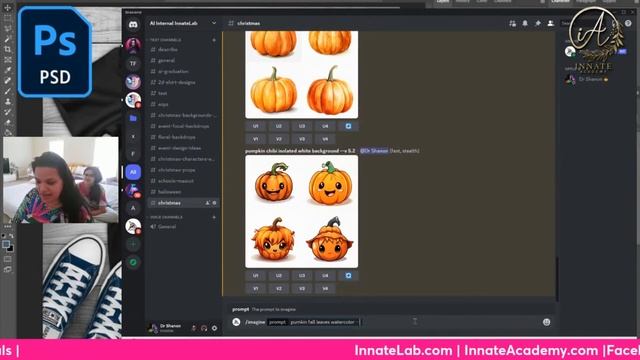The width and height of the screenshot is (640, 360).
Task: Open Explore servers green compass icon
Action: (x=133, y=262)
